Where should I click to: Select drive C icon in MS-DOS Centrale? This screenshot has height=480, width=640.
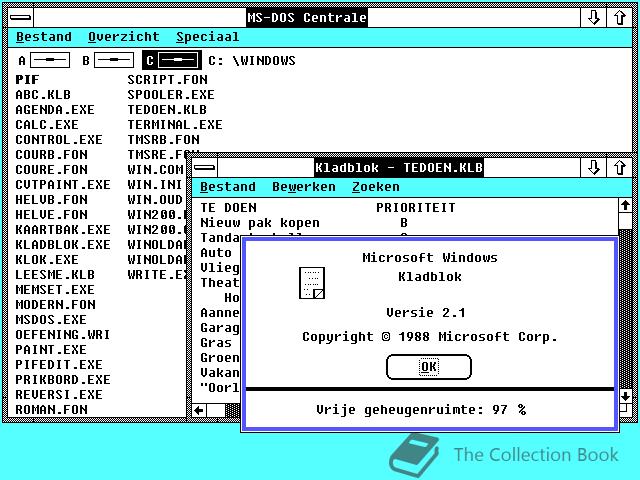point(178,60)
